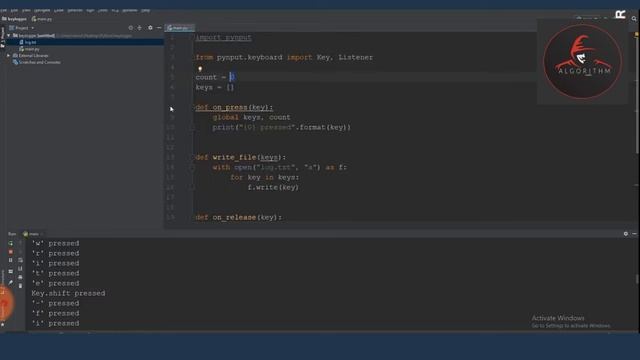Locate opened file in Project tree
Image resolution: width=640 pixels, height=360 pixels.
pyautogui.click(x=131, y=28)
